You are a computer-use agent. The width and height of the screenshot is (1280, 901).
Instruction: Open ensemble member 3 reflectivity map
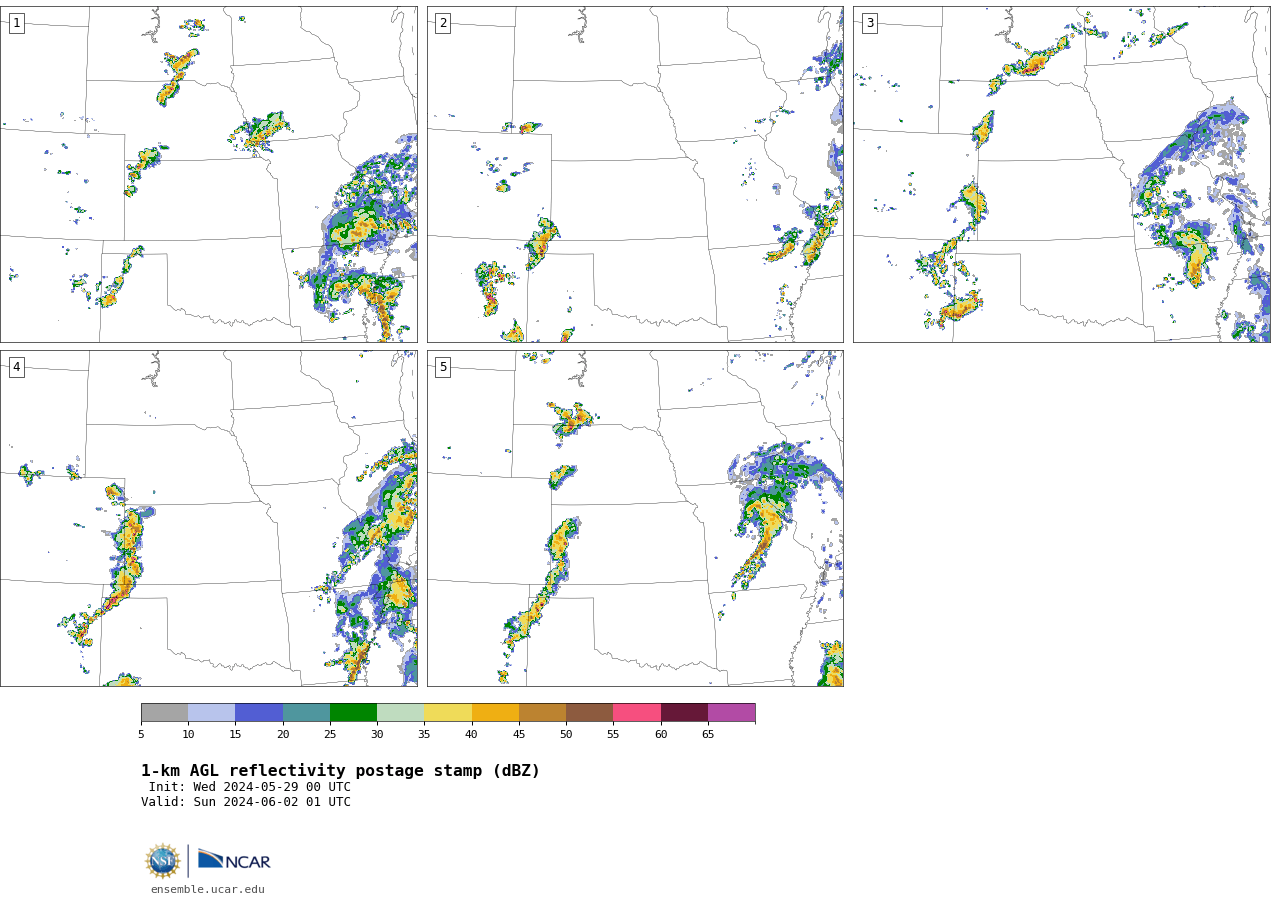[1061, 174]
